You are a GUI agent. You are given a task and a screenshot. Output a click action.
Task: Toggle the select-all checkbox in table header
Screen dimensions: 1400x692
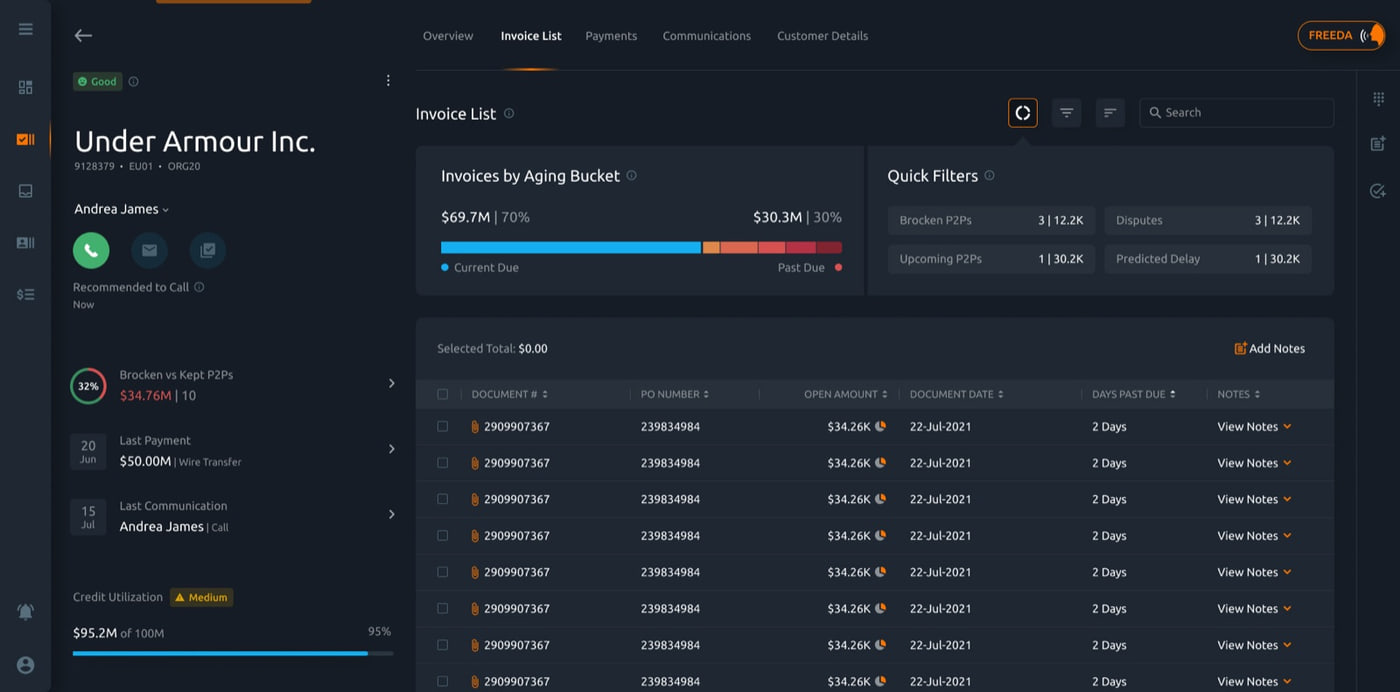click(443, 394)
